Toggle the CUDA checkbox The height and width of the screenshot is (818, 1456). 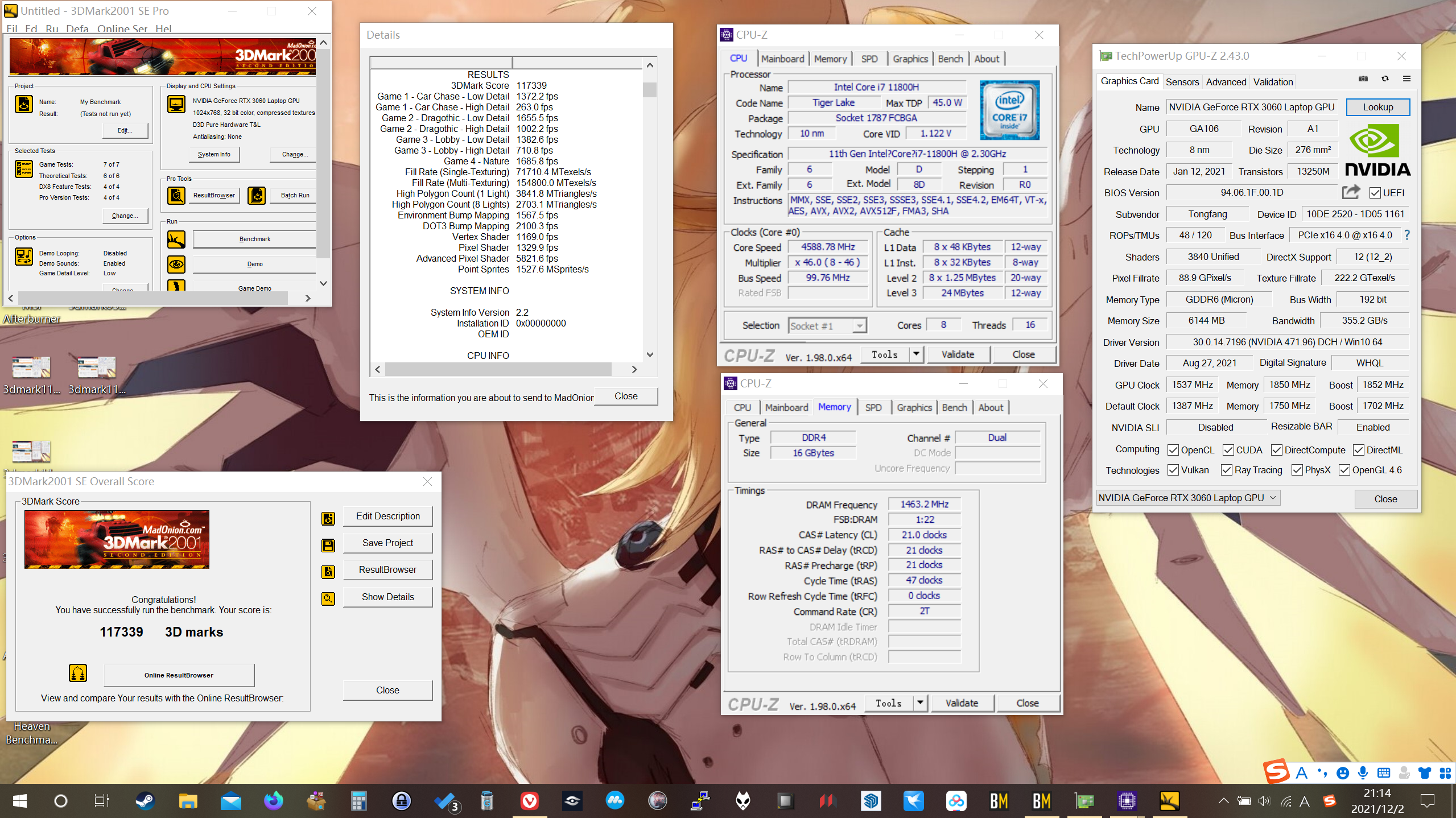1228,450
